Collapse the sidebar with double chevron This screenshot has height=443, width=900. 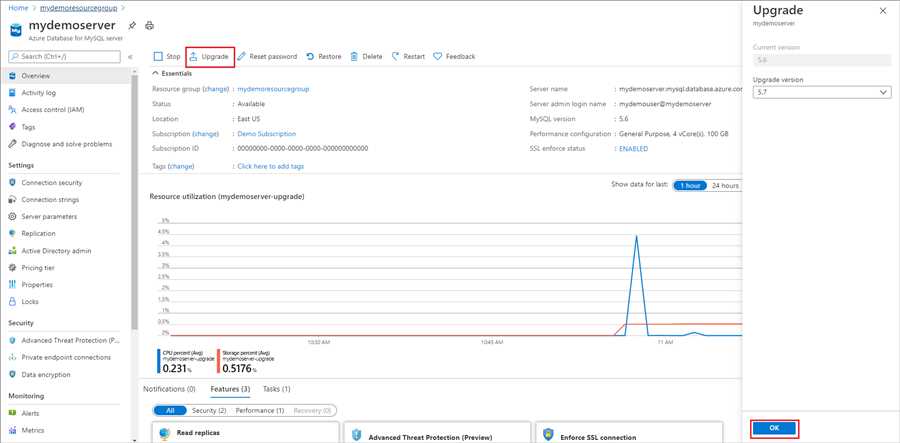click(x=130, y=57)
